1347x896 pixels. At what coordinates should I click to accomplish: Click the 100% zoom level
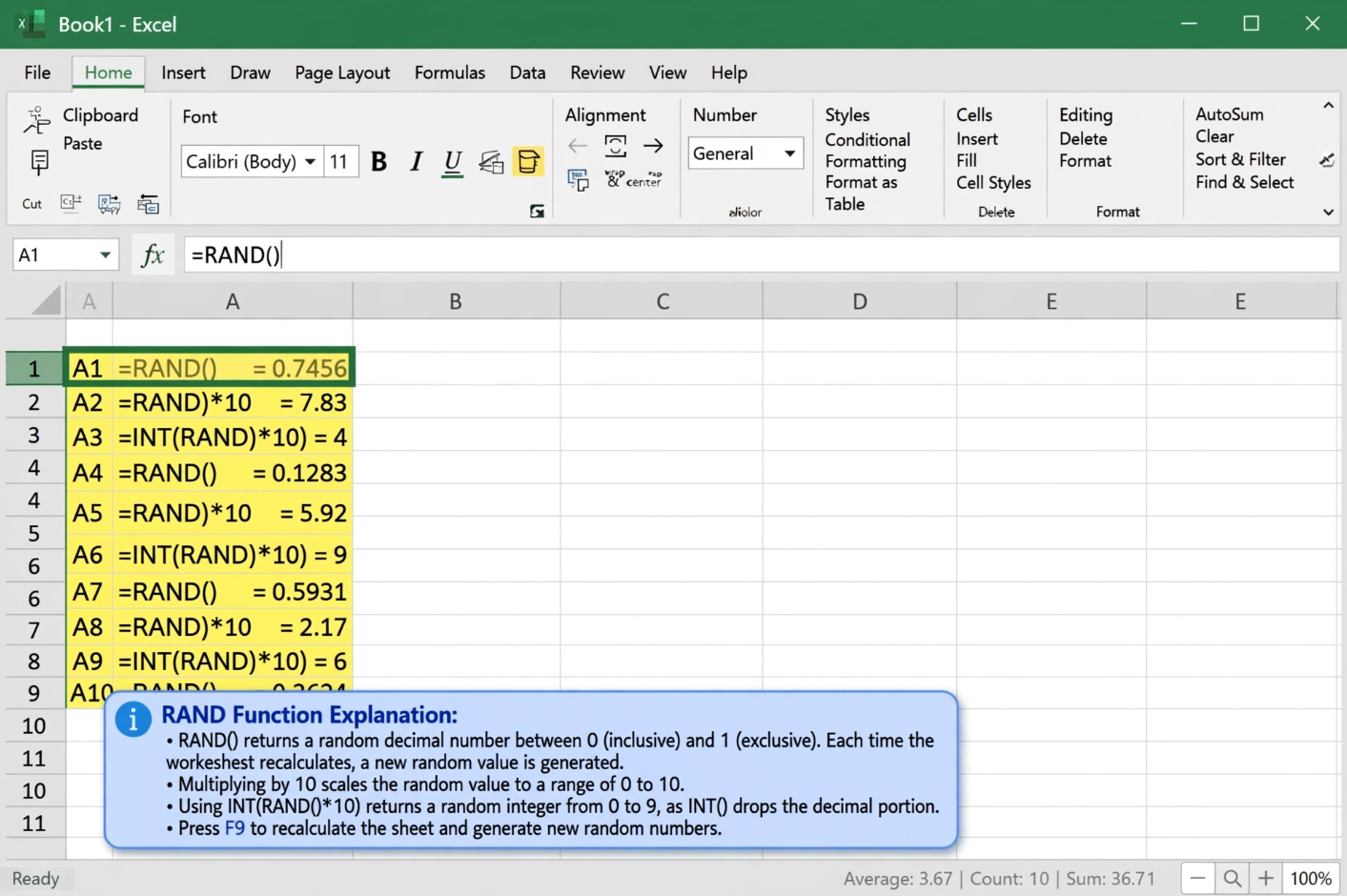tap(1311, 879)
